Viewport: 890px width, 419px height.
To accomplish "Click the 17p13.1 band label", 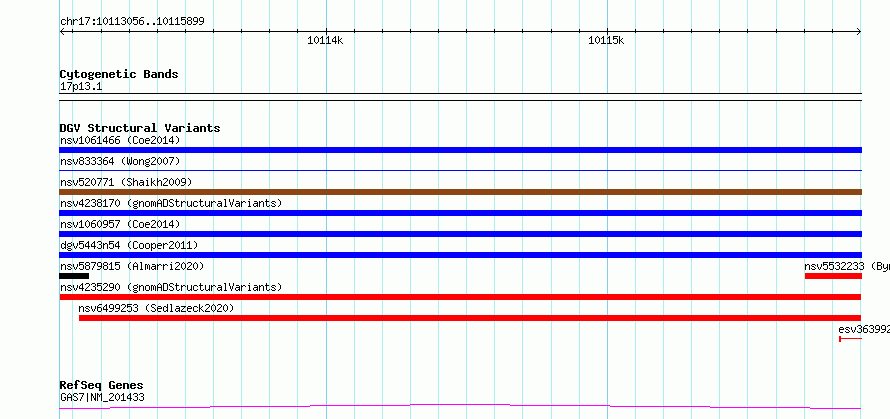I will pos(81,87).
